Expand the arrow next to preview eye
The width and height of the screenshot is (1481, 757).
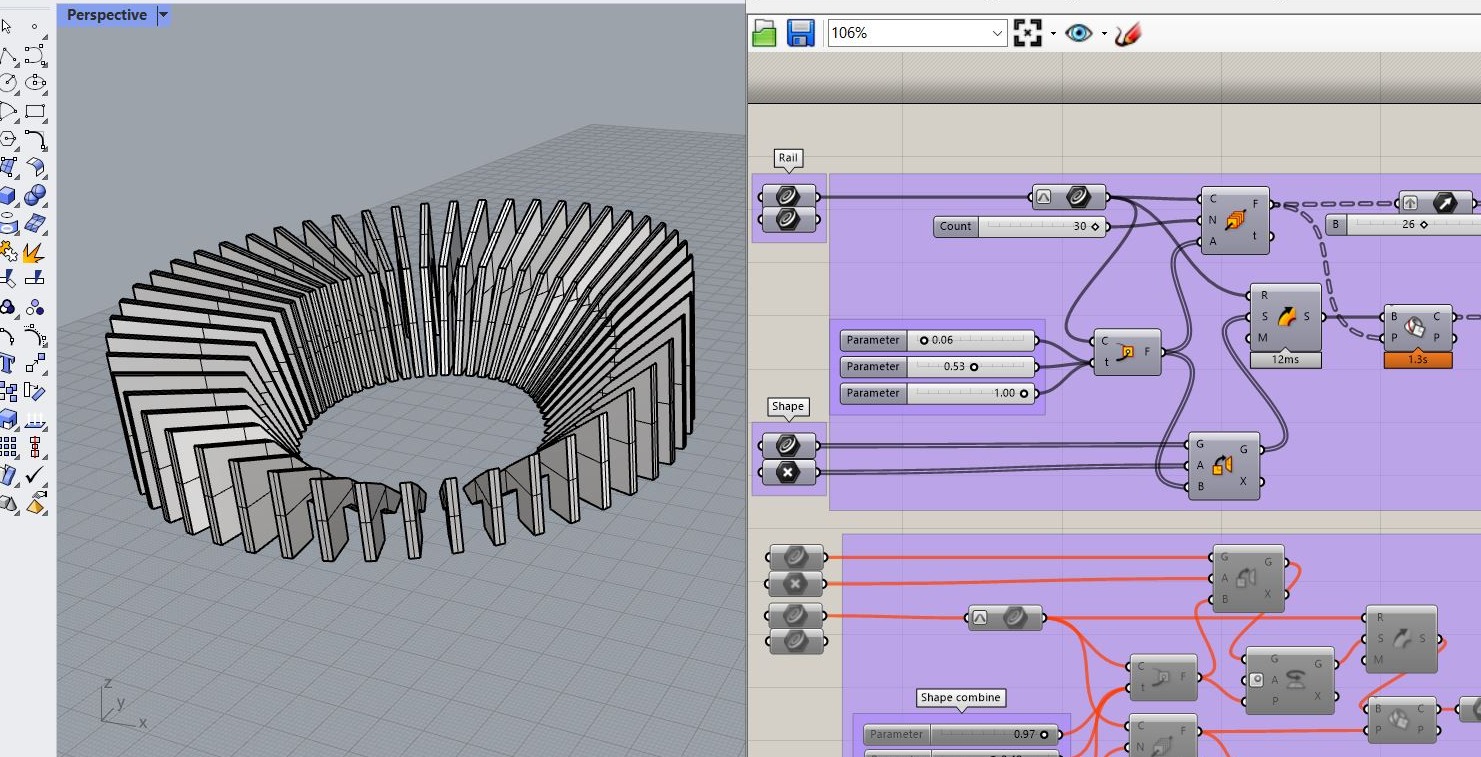pos(1103,34)
